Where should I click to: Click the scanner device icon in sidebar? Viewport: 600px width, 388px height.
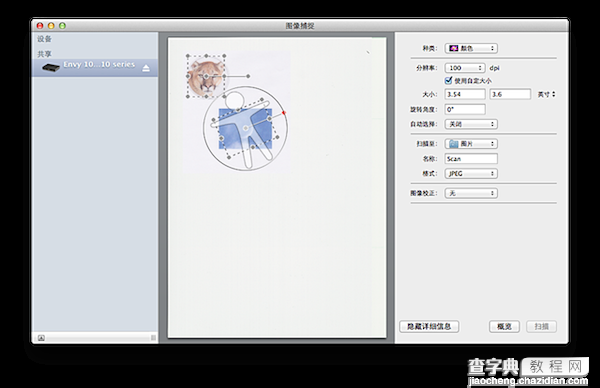point(51,68)
